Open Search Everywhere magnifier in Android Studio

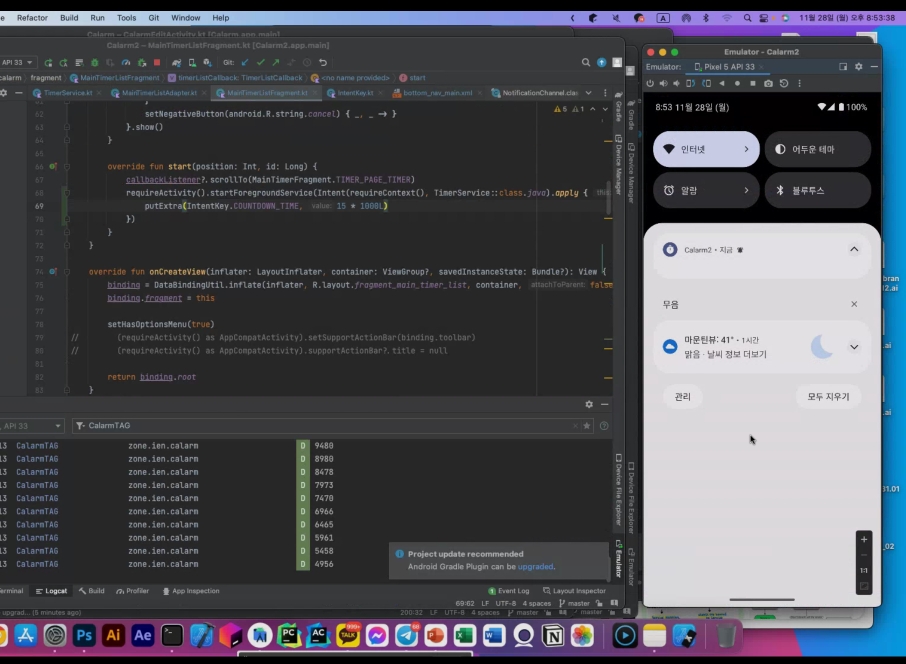585,62
